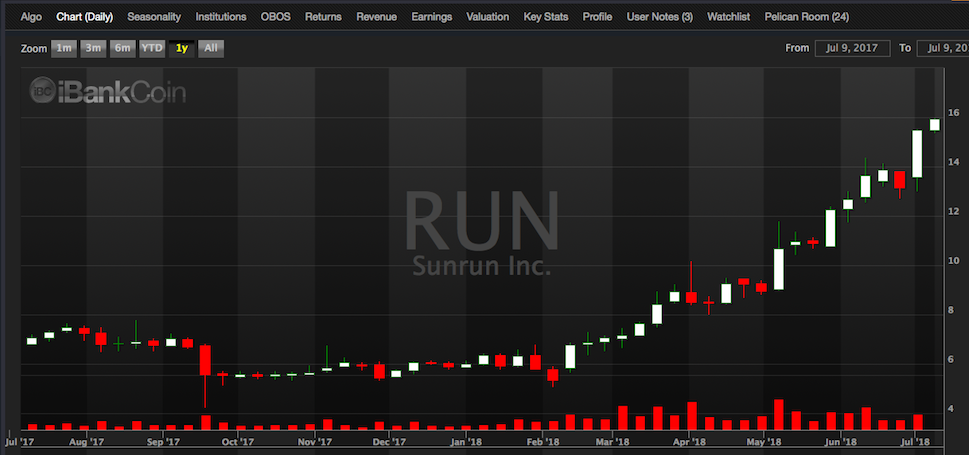Switch to Key Stats tab
The height and width of the screenshot is (455, 969).
coord(546,17)
